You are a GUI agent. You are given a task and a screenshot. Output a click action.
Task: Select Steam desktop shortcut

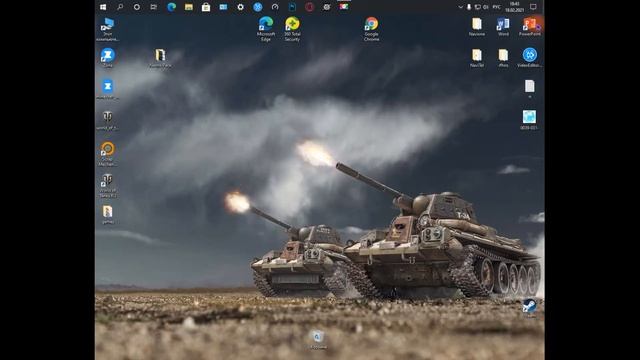pyautogui.click(x=530, y=308)
